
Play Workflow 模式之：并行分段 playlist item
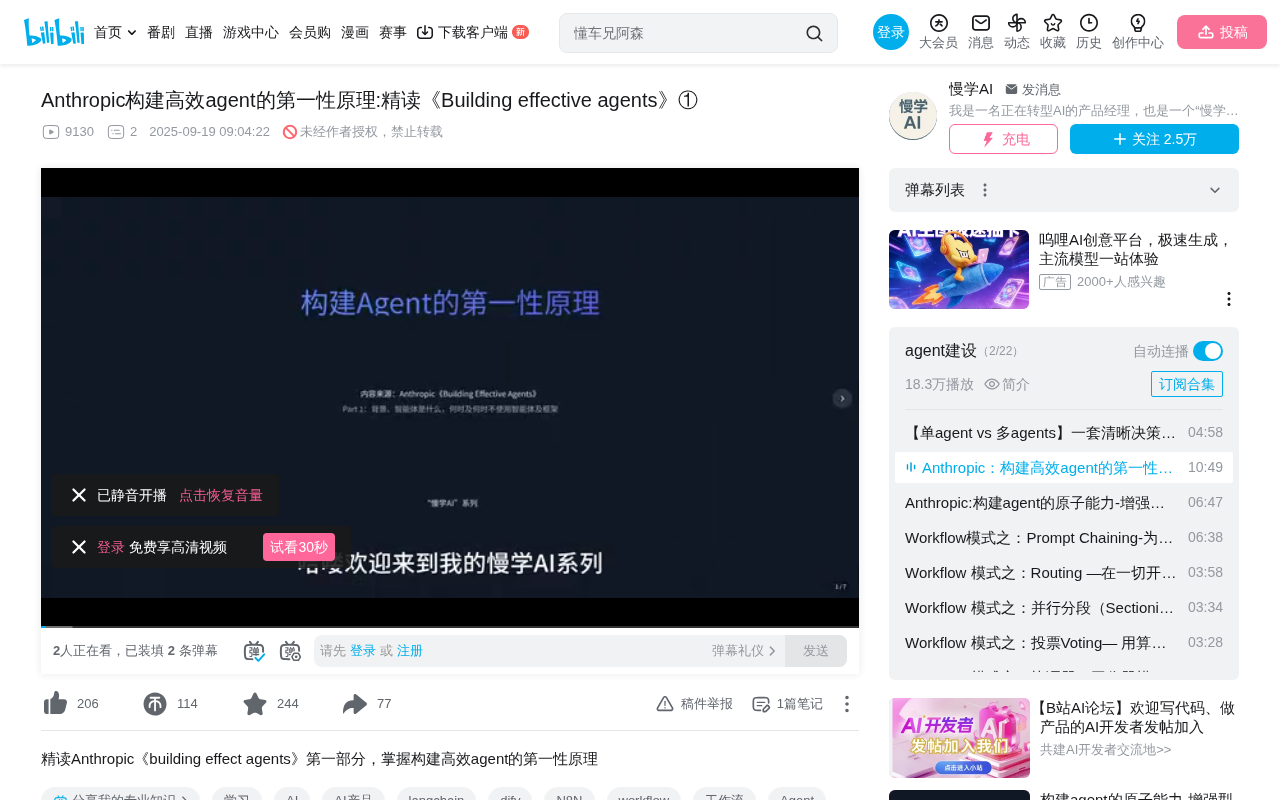[x=1064, y=608]
